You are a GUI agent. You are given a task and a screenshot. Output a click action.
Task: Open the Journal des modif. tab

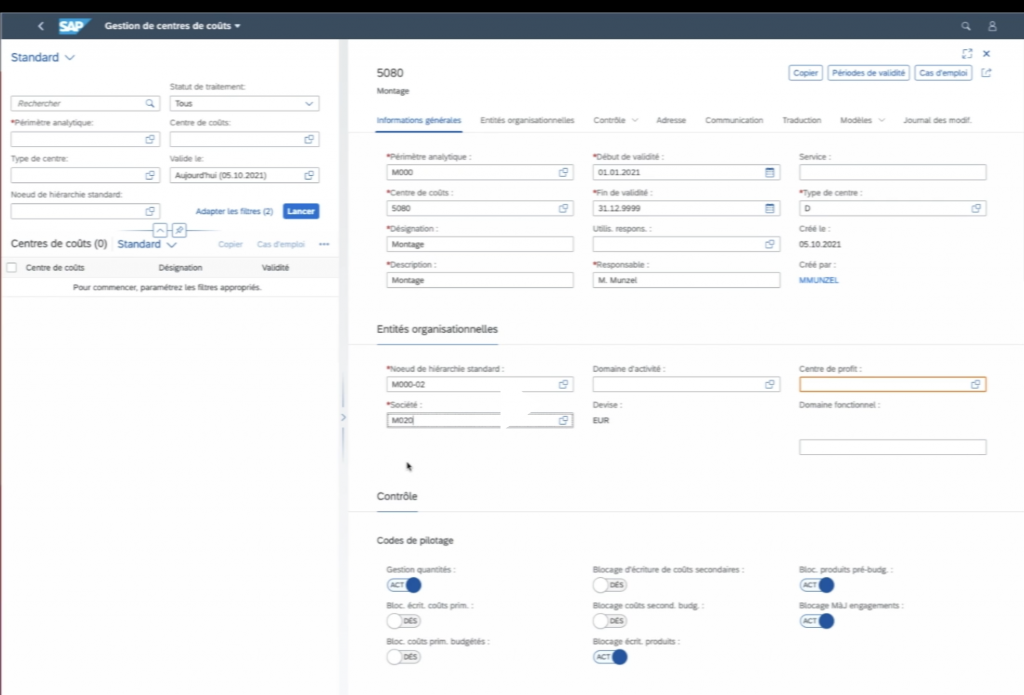pos(937,120)
